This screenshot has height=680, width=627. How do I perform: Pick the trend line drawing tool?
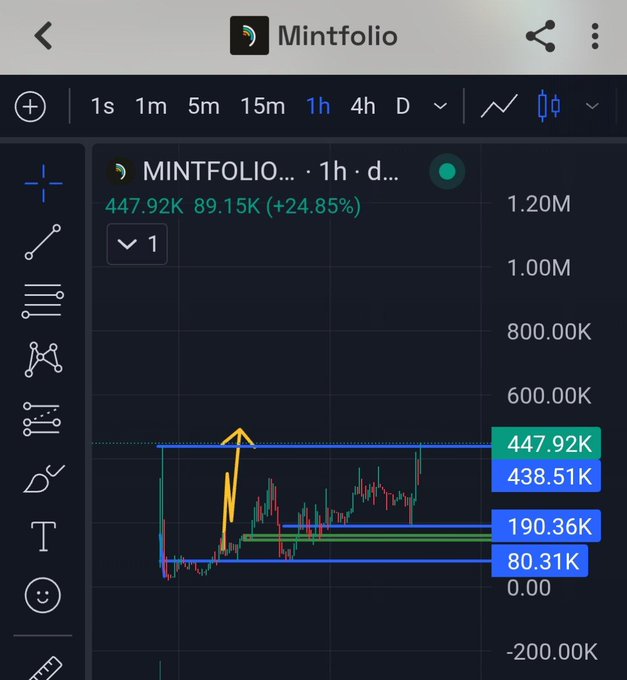pos(43,242)
